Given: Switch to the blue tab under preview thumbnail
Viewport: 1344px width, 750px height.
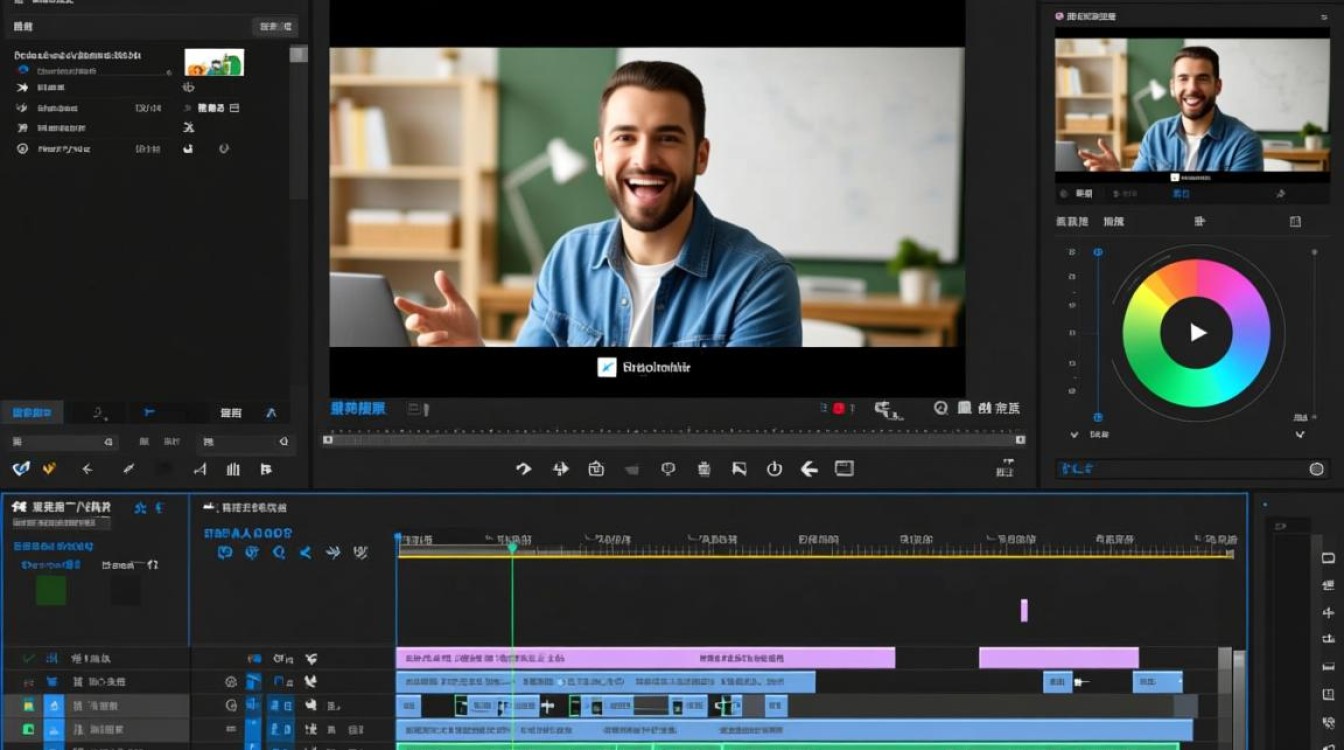Looking at the screenshot, I should tap(1181, 193).
